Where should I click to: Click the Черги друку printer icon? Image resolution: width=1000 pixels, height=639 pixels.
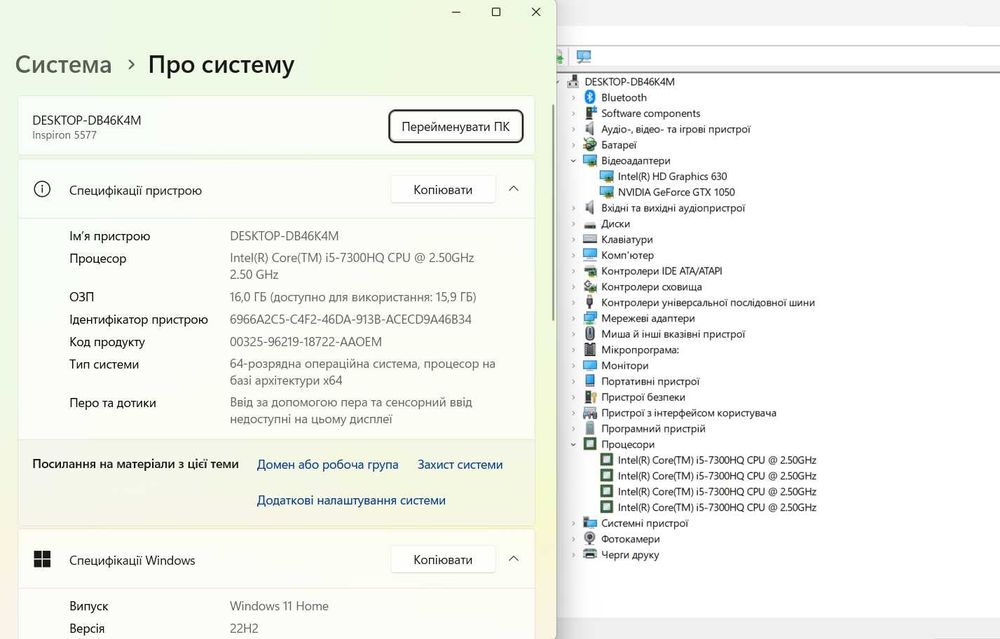pyautogui.click(x=590, y=555)
